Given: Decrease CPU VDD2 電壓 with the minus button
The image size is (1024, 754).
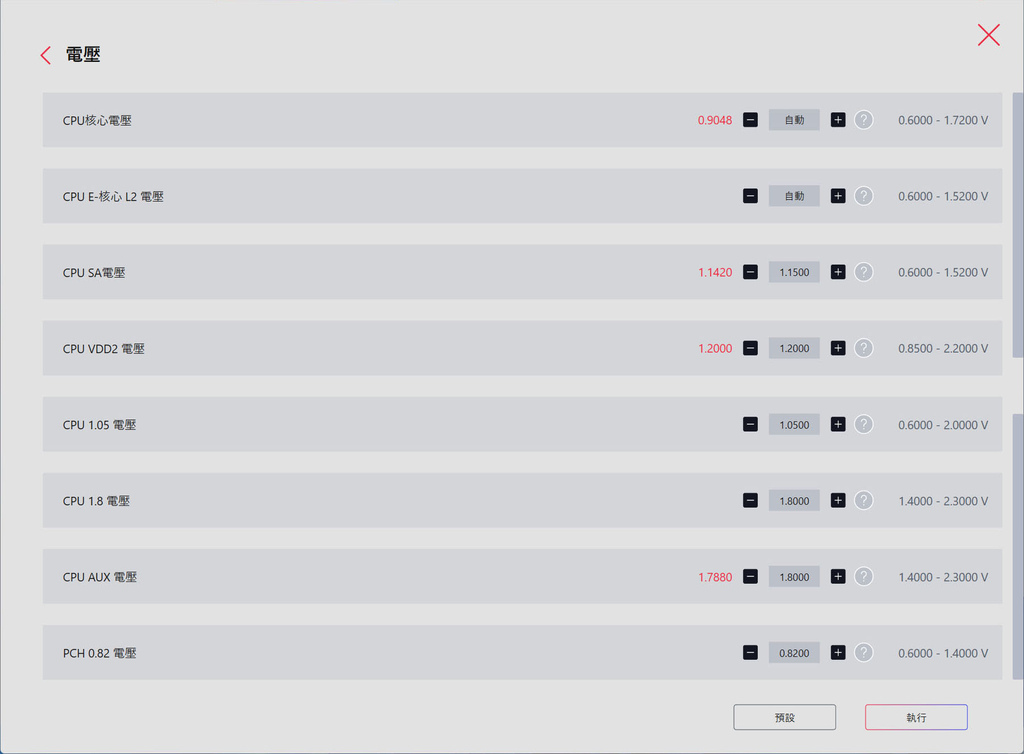Looking at the screenshot, I should tap(750, 348).
